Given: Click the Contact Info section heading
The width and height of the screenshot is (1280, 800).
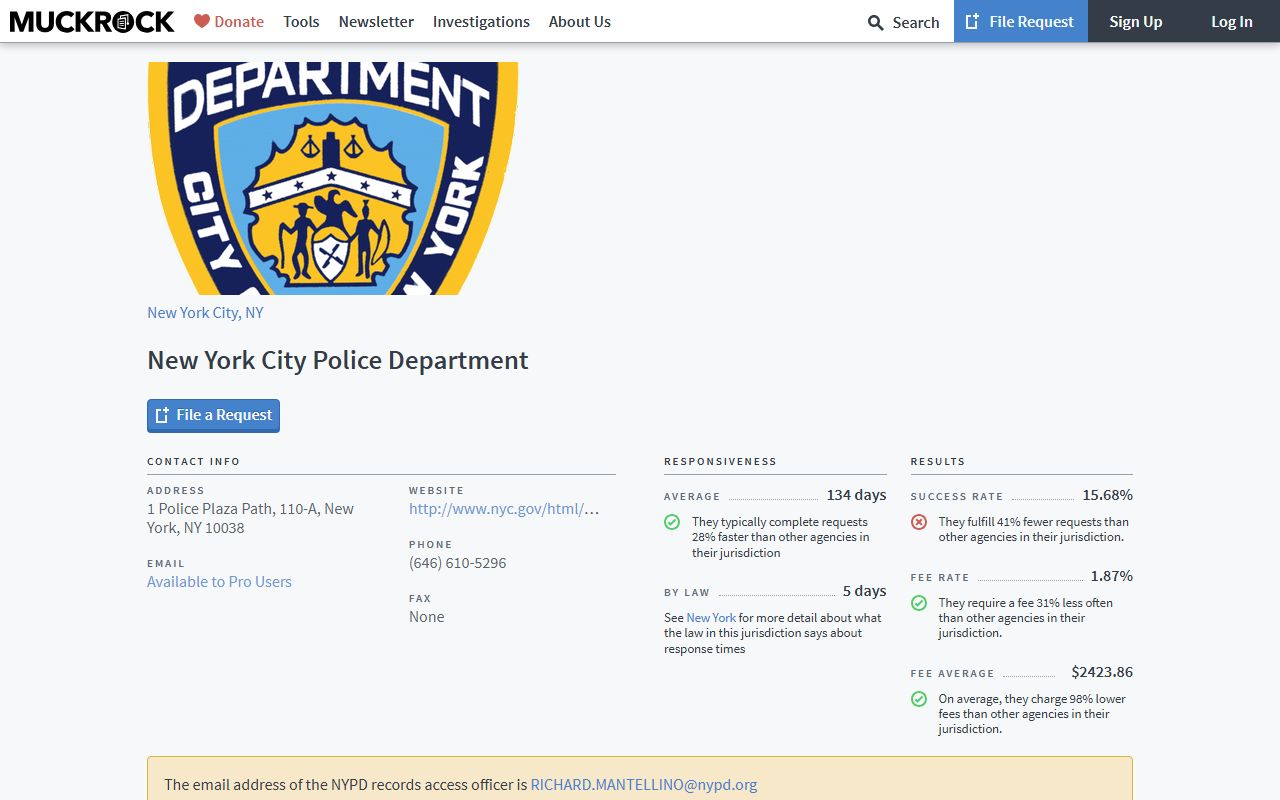Looking at the screenshot, I should click(x=193, y=462).
